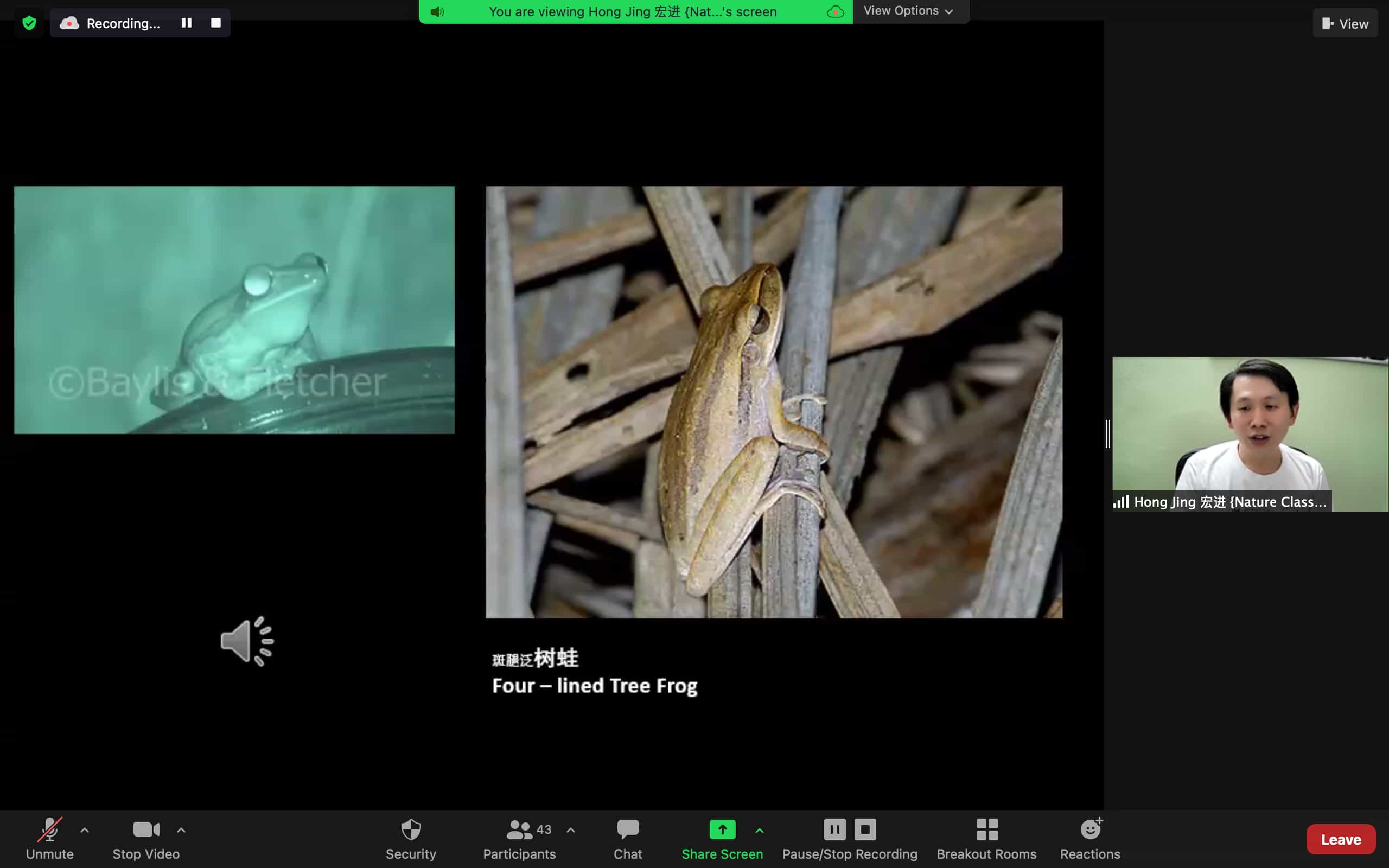Expand video options arrow beside Stop Video
The width and height of the screenshot is (1389, 868).
click(181, 830)
